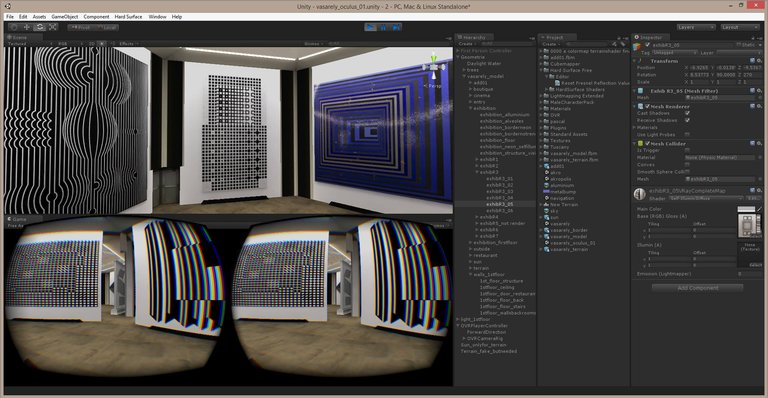
Task: Click the Main Color eyedropper icon
Action: pos(760,209)
